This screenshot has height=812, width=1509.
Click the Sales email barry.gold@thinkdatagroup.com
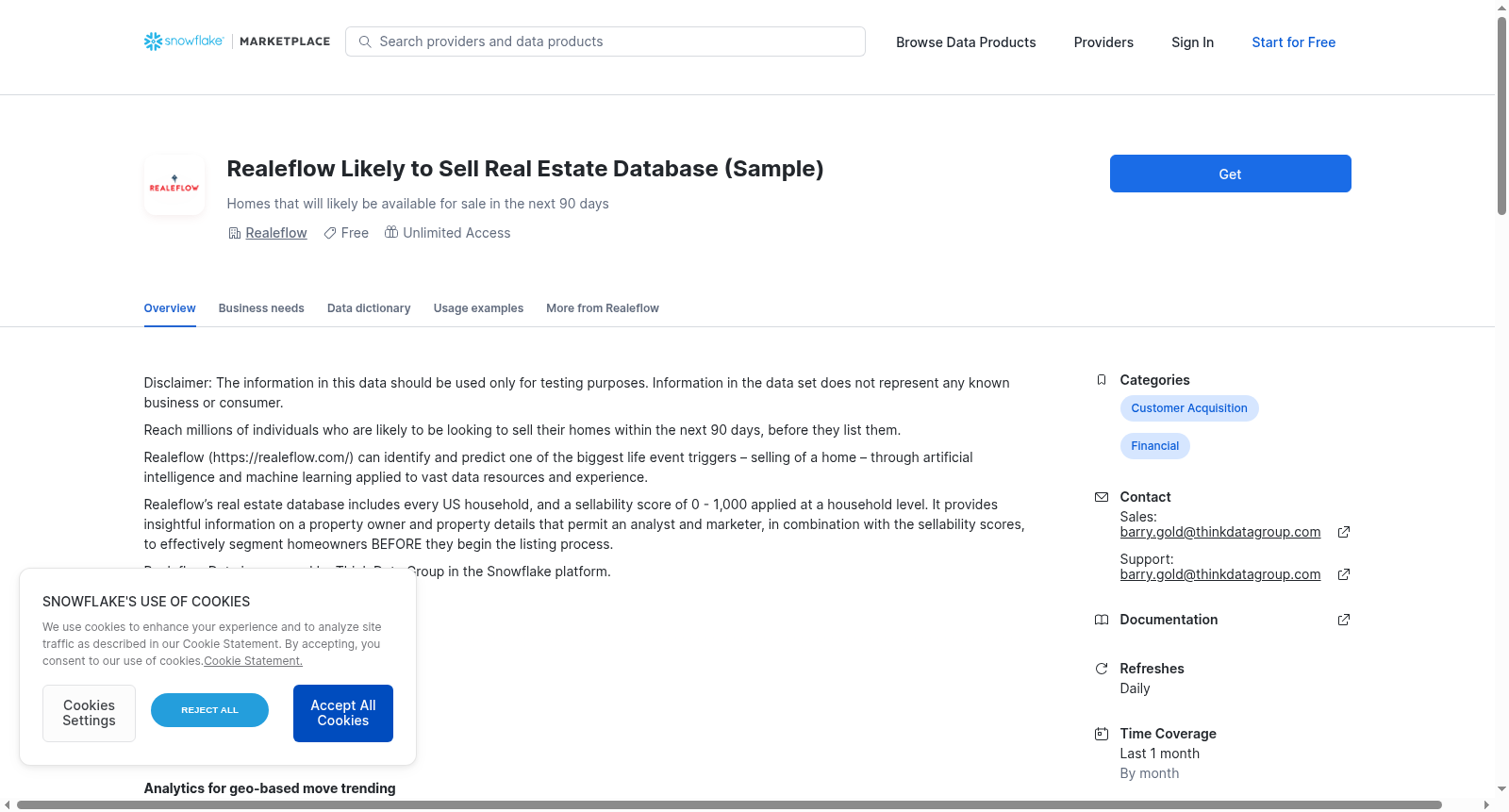(1220, 532)
